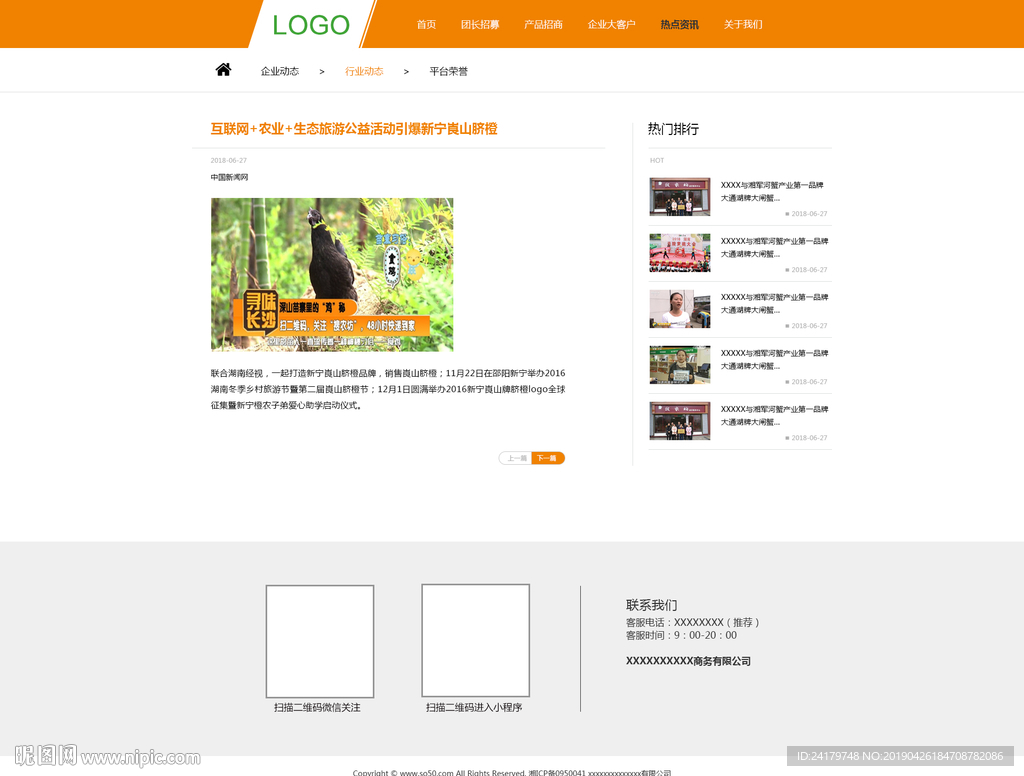Click the orange 下一篇 next article button

pos(548,458)
